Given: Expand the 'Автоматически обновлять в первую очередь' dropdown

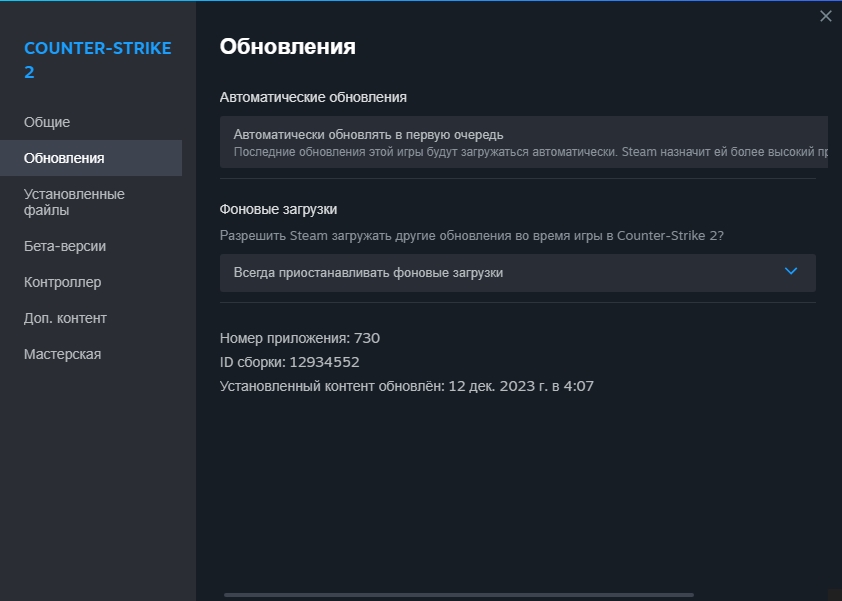Looking at the screenshot, I should 523,141.
